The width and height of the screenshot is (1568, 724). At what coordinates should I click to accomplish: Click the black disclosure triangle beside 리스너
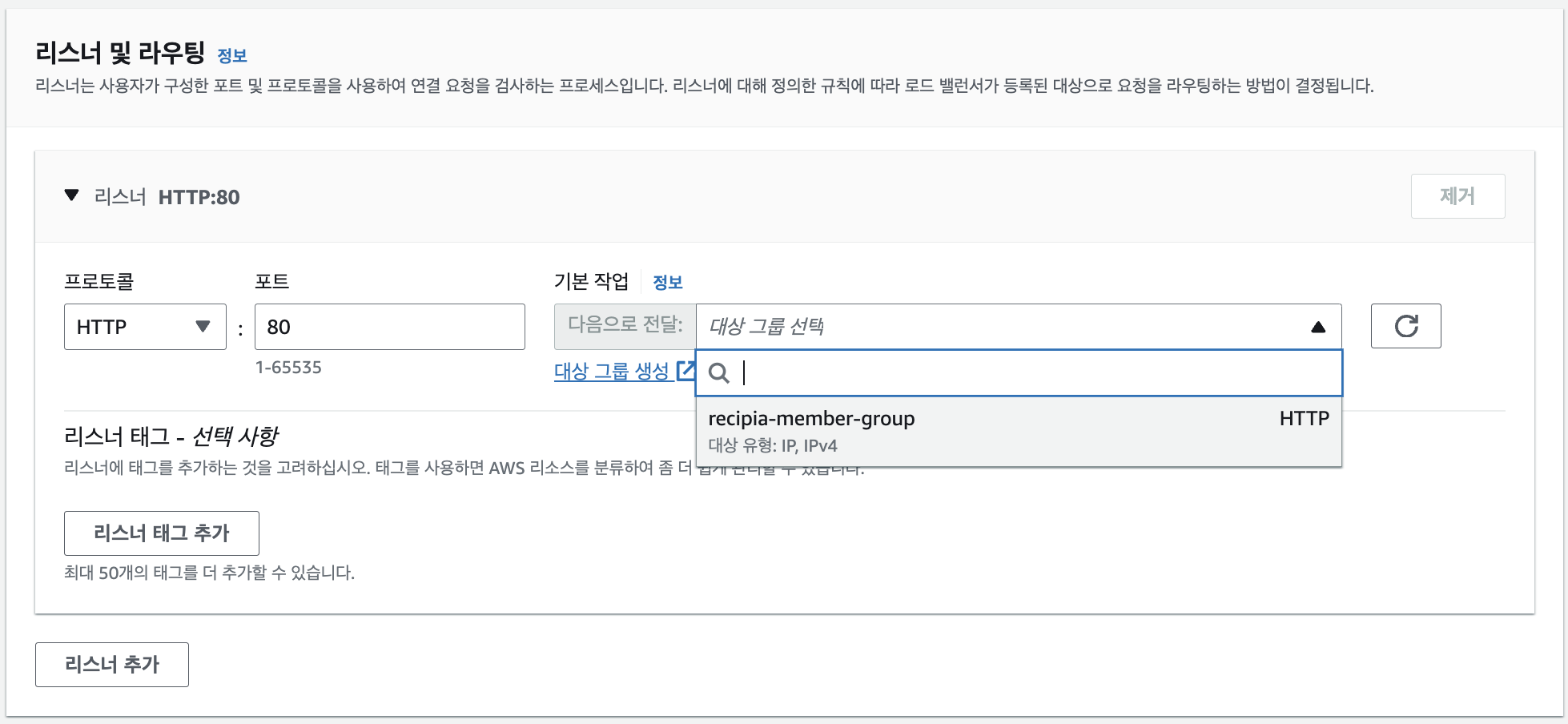pyautogui.click(x=71, y=196)
